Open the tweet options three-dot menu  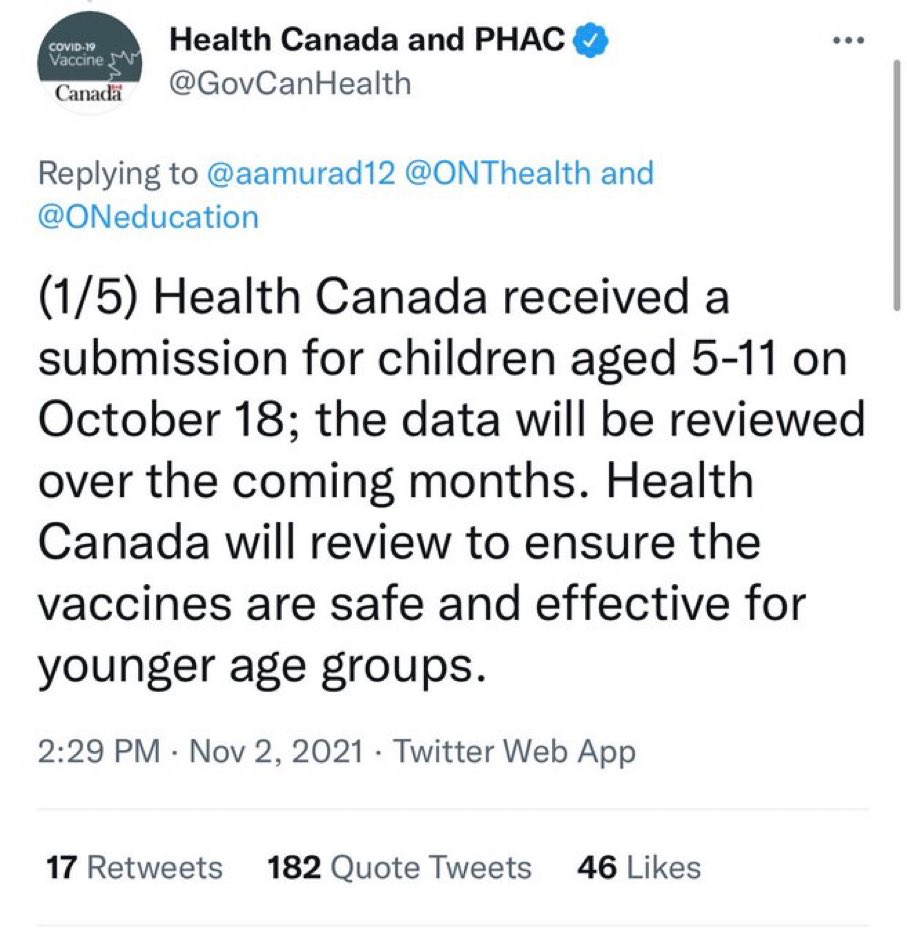(847, 38)
